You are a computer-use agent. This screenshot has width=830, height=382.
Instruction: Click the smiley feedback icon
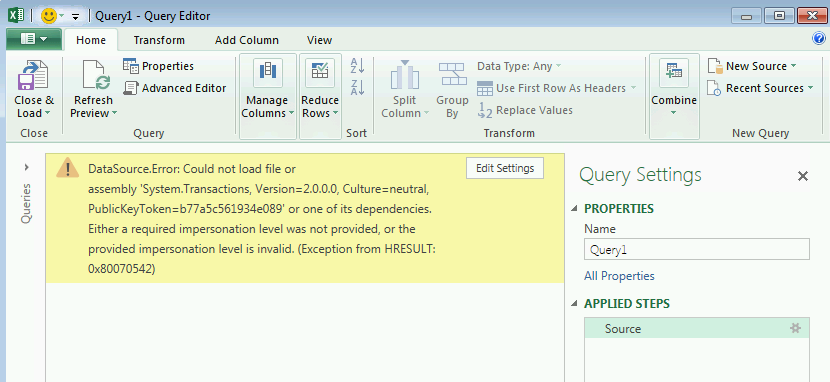tap(49, 16)
